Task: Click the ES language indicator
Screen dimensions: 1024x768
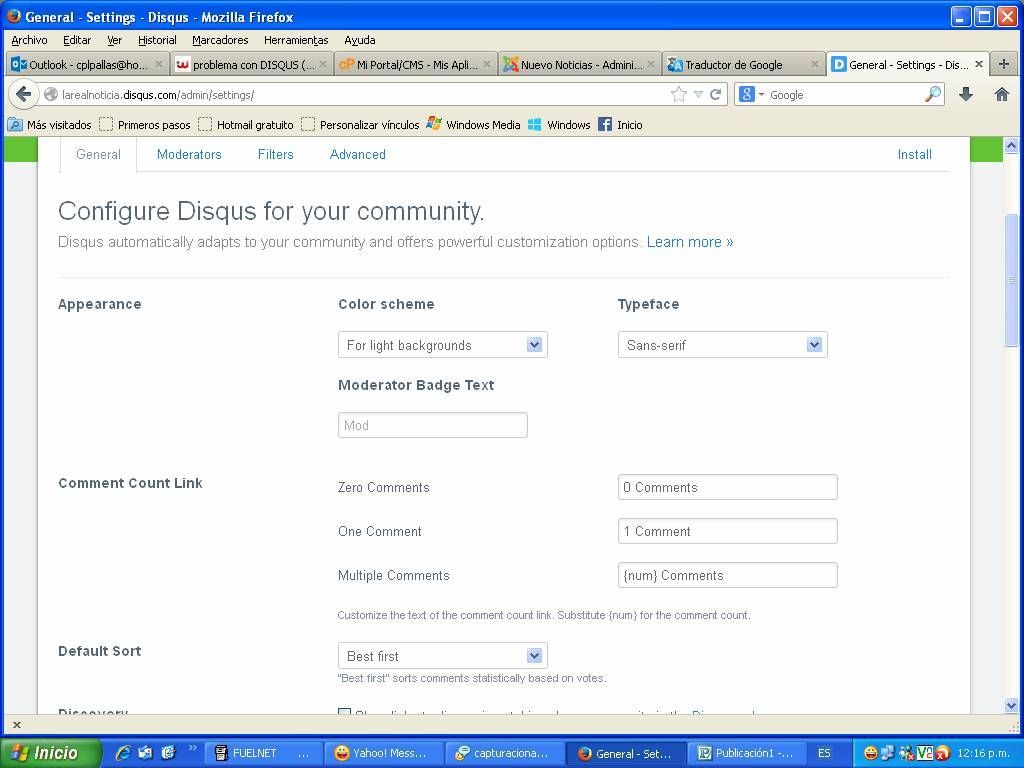Action: coord(824,753)
